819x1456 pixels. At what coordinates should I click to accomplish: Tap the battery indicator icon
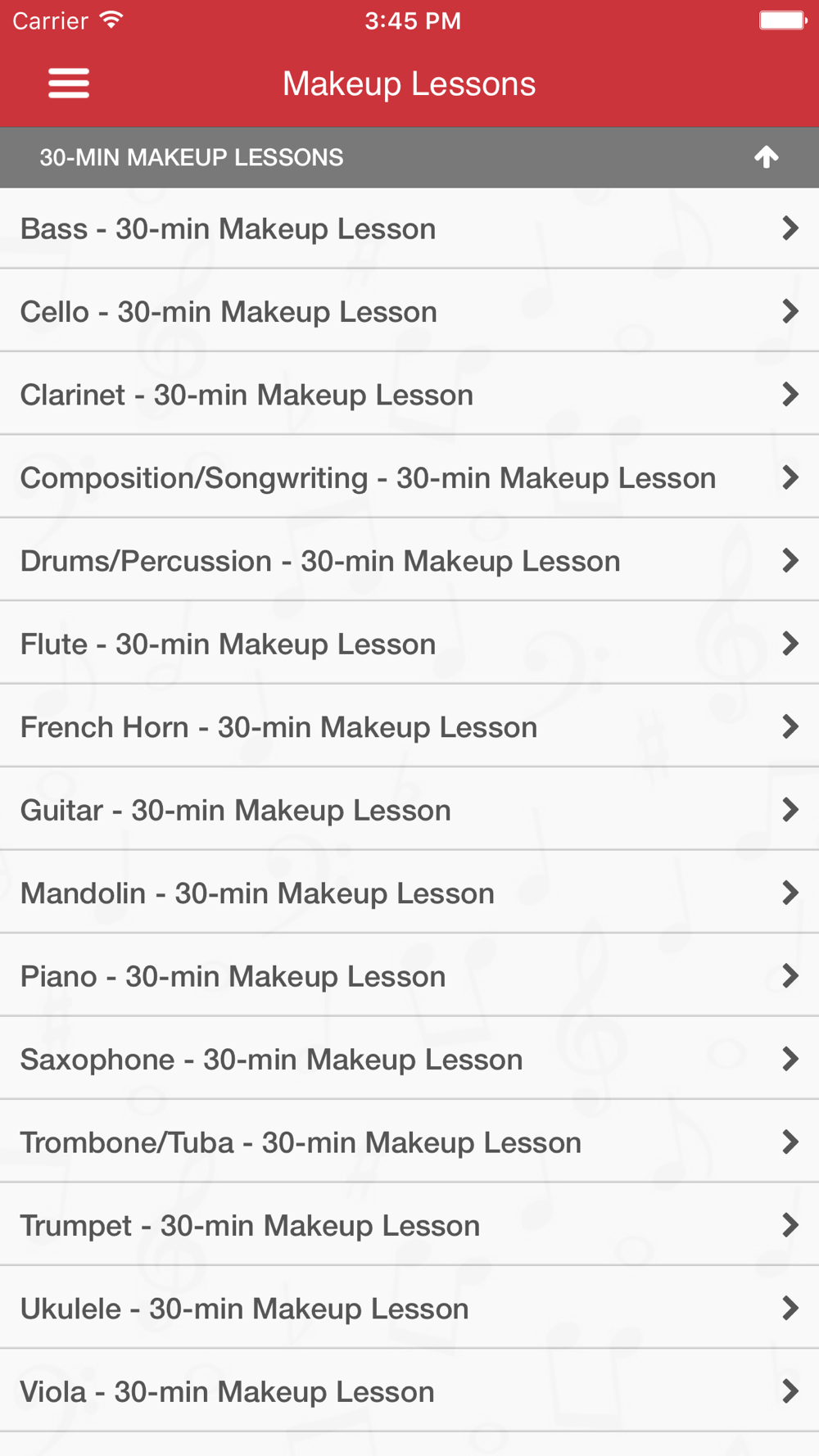(782, 20)
